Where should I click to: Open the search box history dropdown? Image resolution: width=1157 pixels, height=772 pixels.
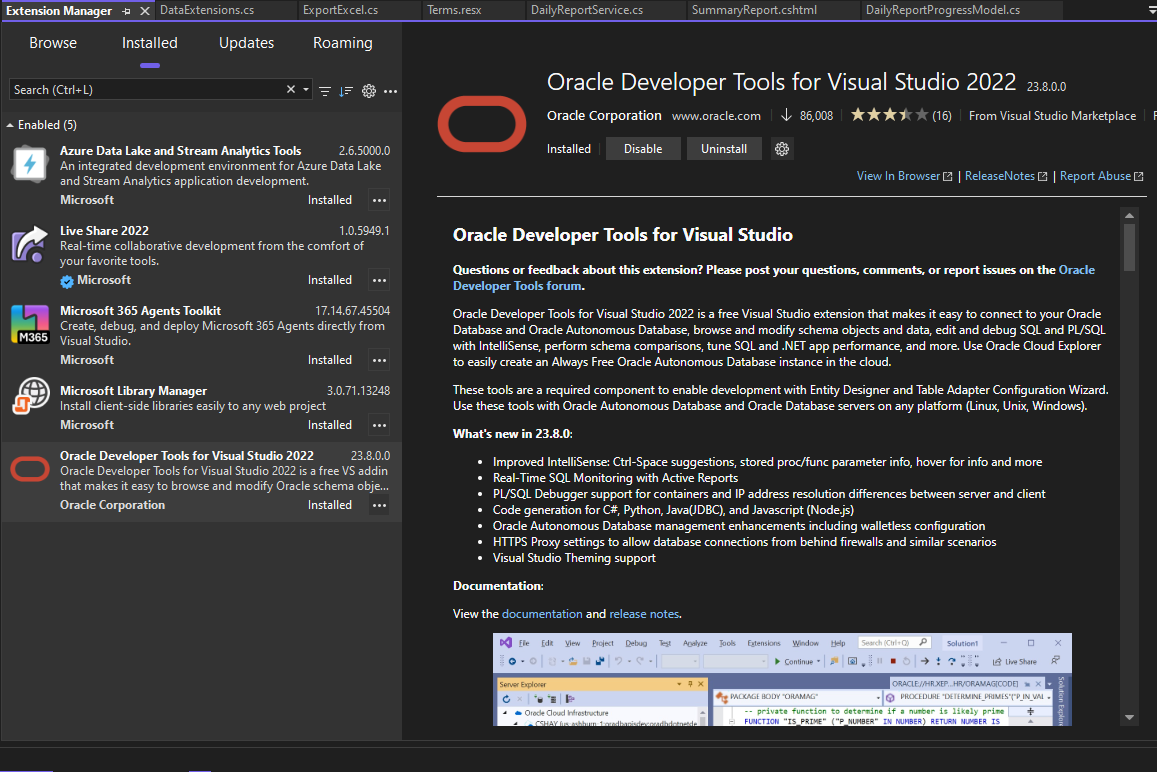[x=306, y=90]
